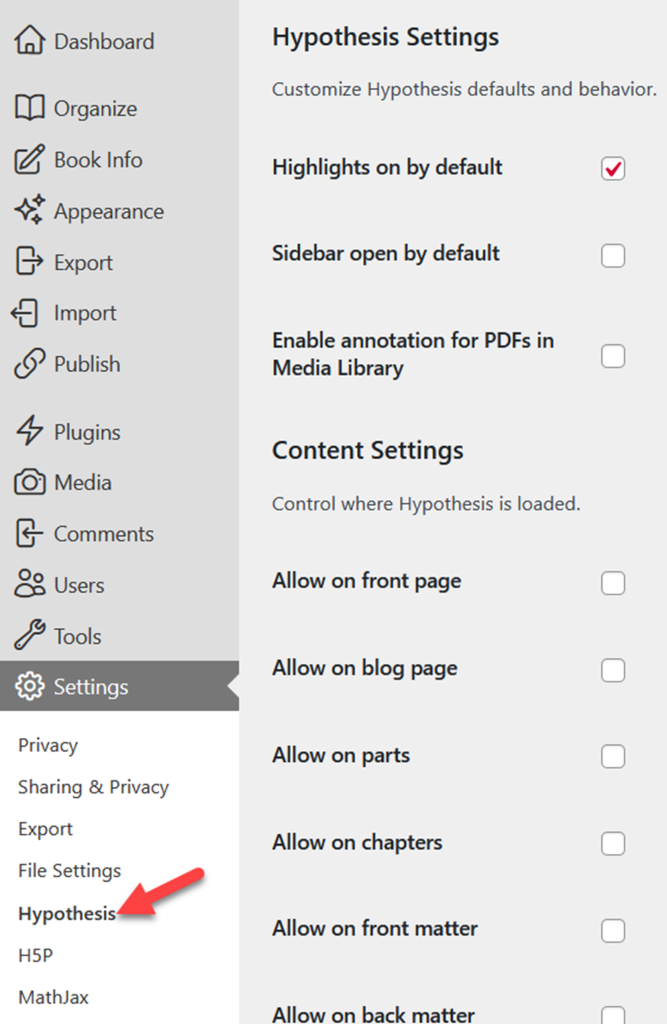Switch to the H5P settings page
Image resolution: width=667 pixels, height=1024 pixels.
pos(35,954)
